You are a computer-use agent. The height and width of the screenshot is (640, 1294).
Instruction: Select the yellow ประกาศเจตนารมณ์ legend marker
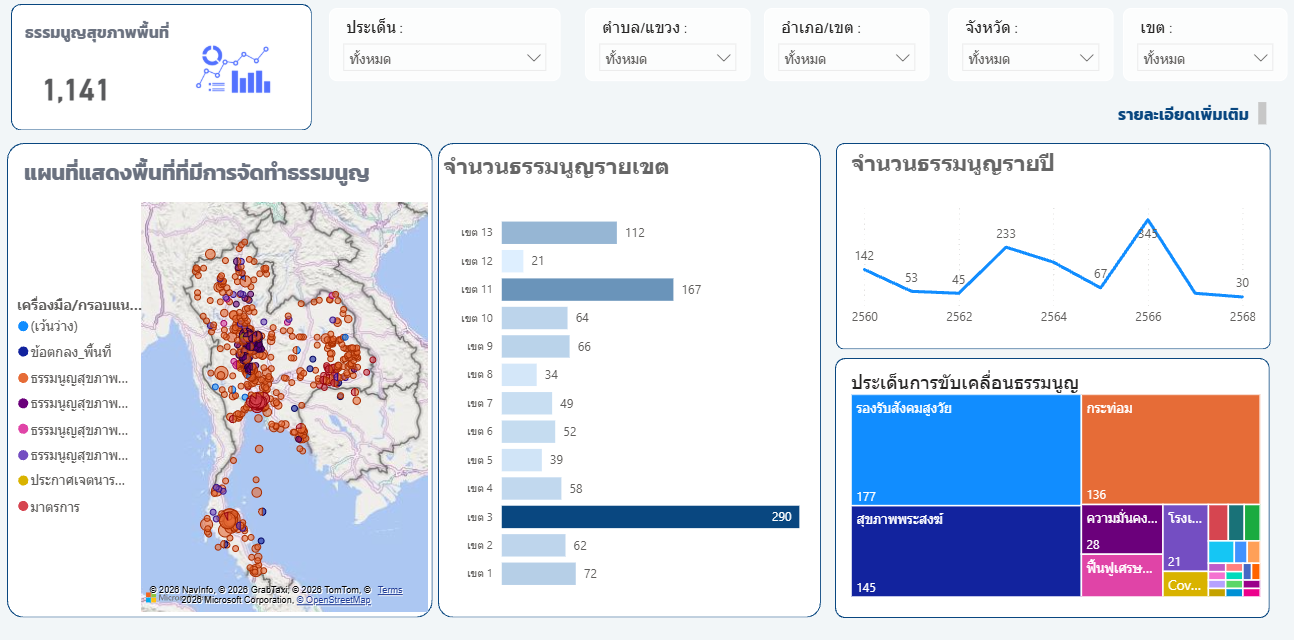(23, 481)
